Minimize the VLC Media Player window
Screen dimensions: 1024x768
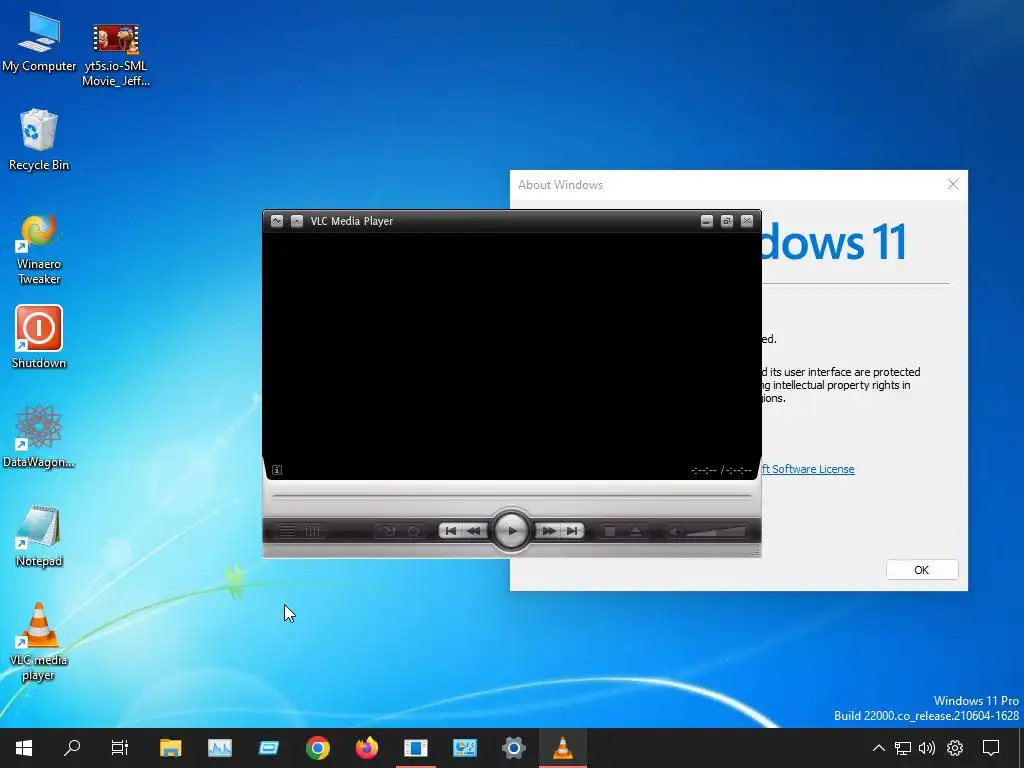pos(707,221)
